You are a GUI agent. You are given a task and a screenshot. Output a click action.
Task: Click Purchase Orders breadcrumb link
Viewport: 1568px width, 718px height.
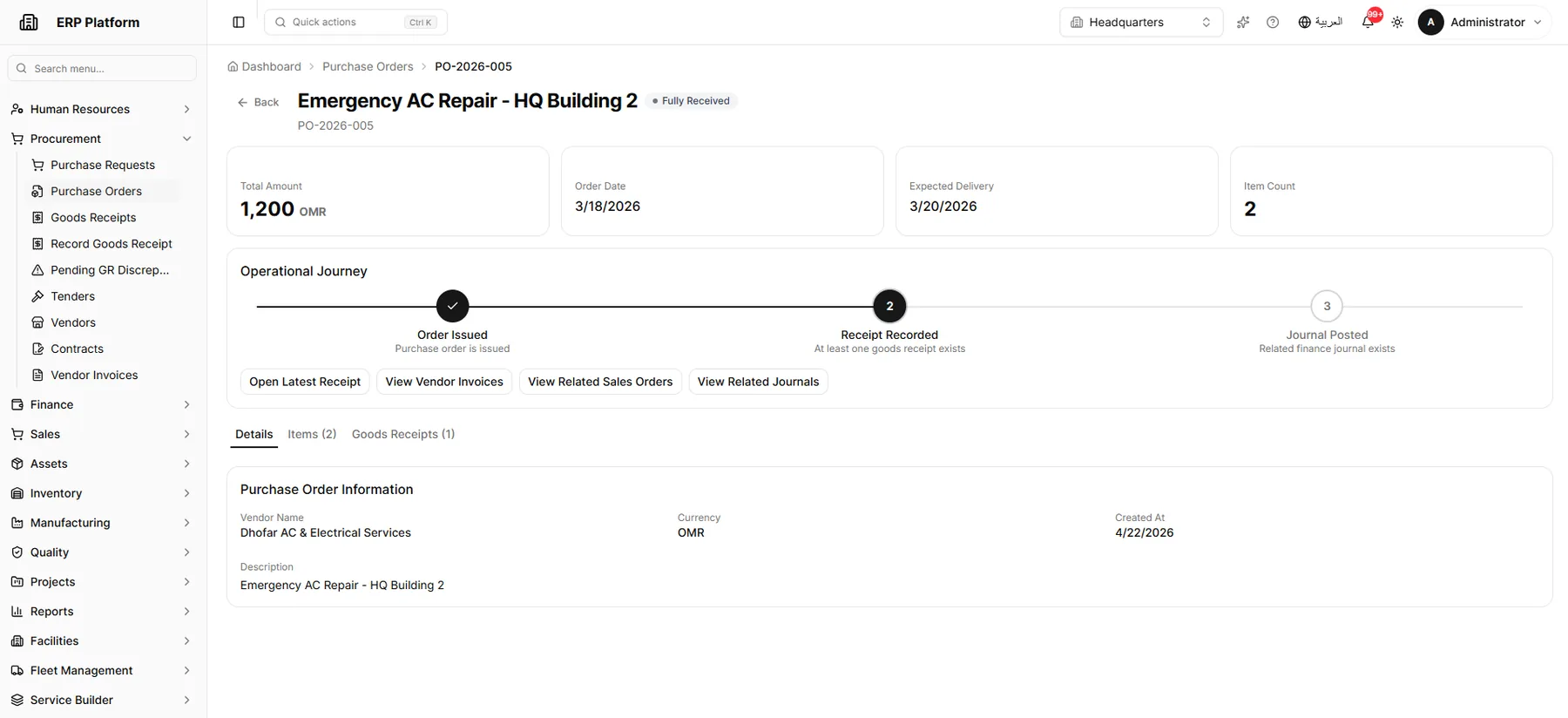(368, 66)
